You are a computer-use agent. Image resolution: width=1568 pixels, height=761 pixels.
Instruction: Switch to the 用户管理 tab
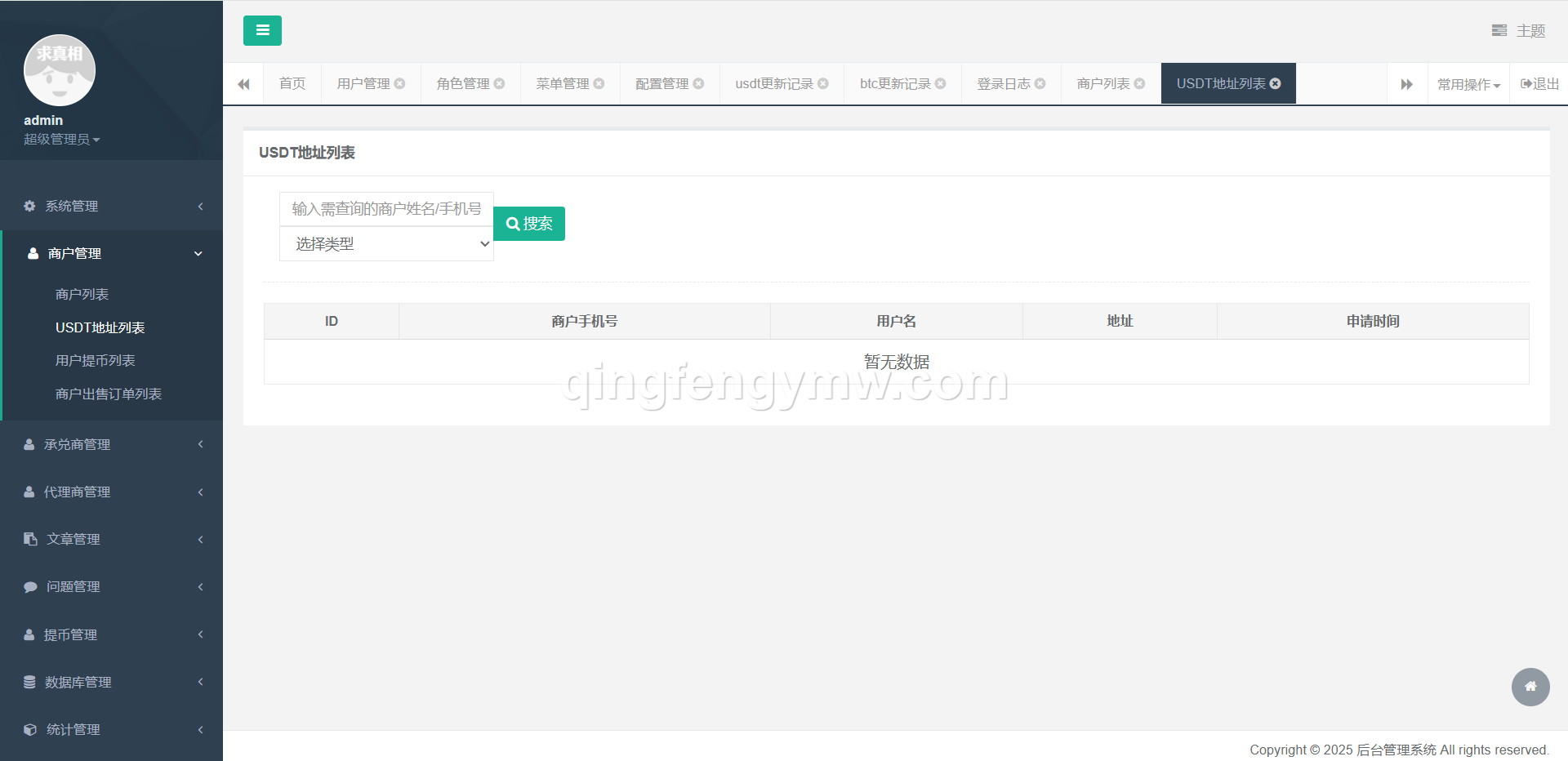pyautogui.click(x=363, y=83)
